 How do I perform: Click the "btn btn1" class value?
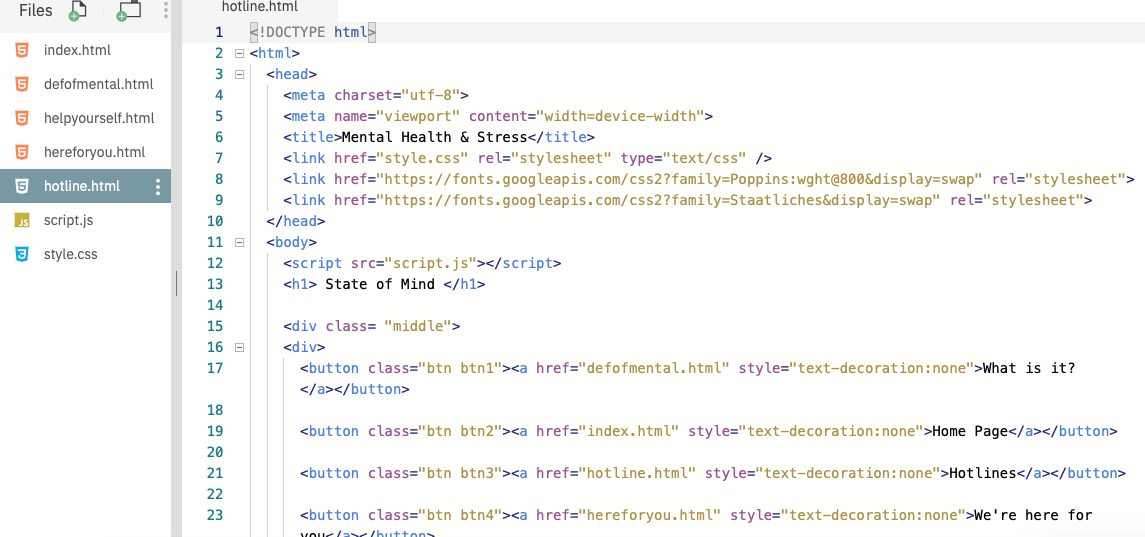[460, 368]
